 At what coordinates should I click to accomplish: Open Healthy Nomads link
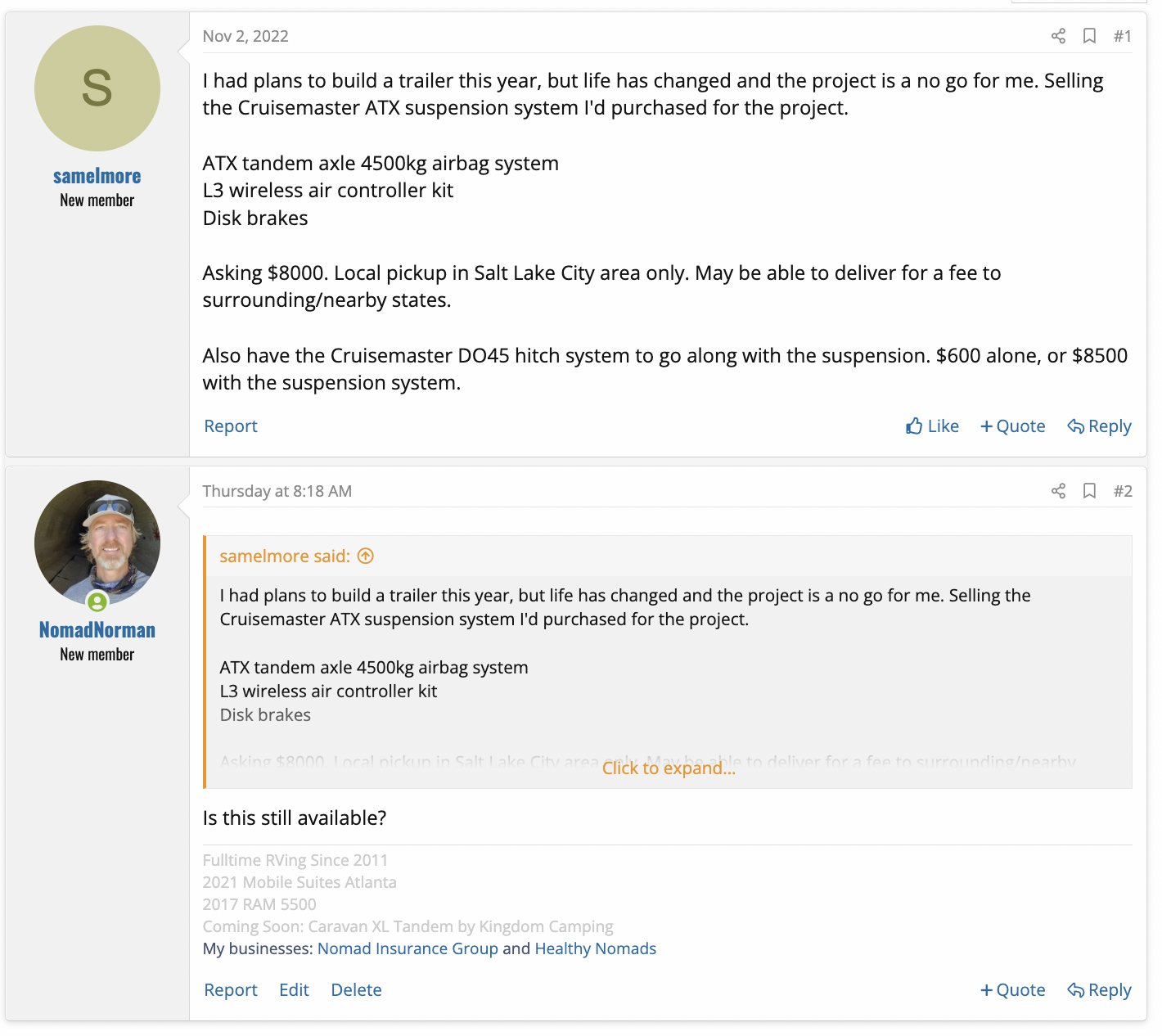point(596,948)
